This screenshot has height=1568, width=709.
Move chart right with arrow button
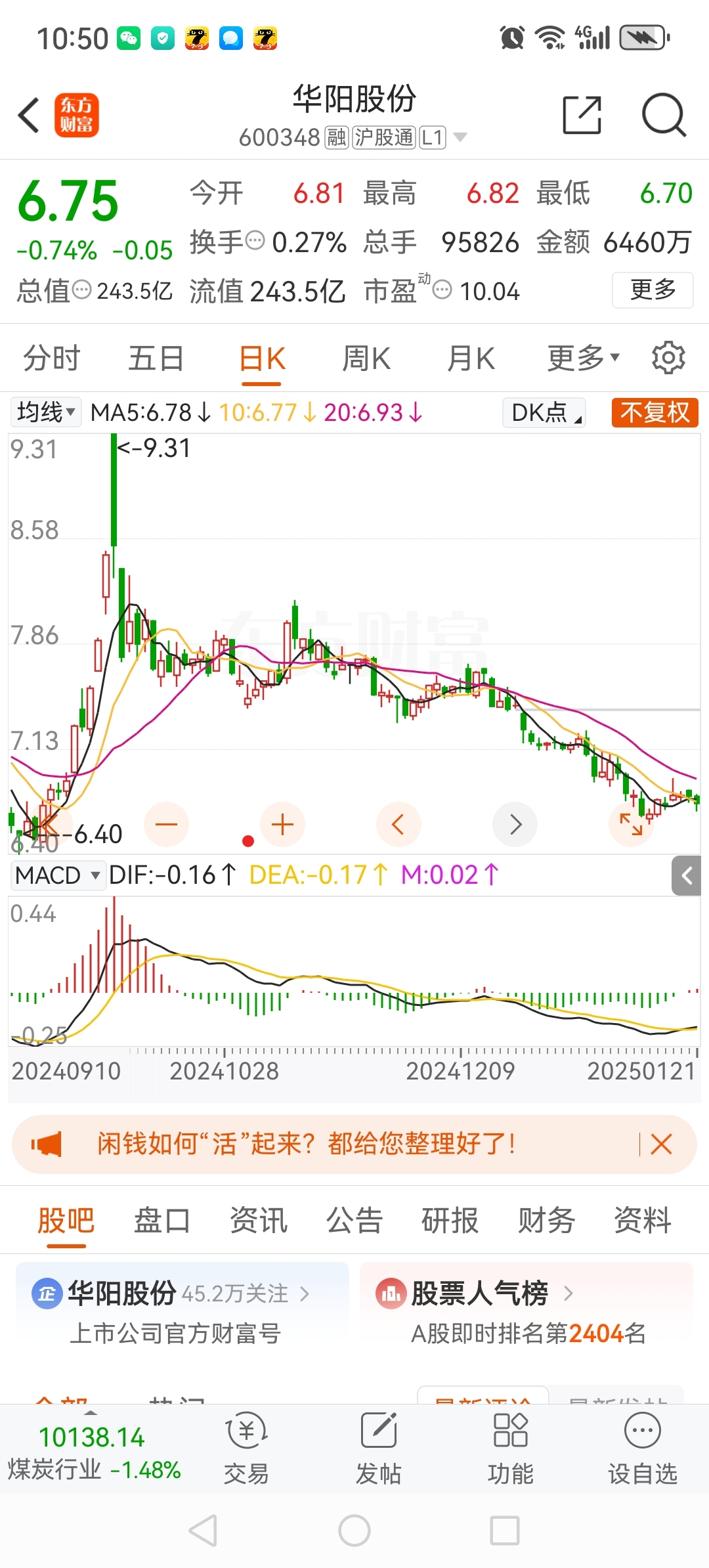coord(515,824)
